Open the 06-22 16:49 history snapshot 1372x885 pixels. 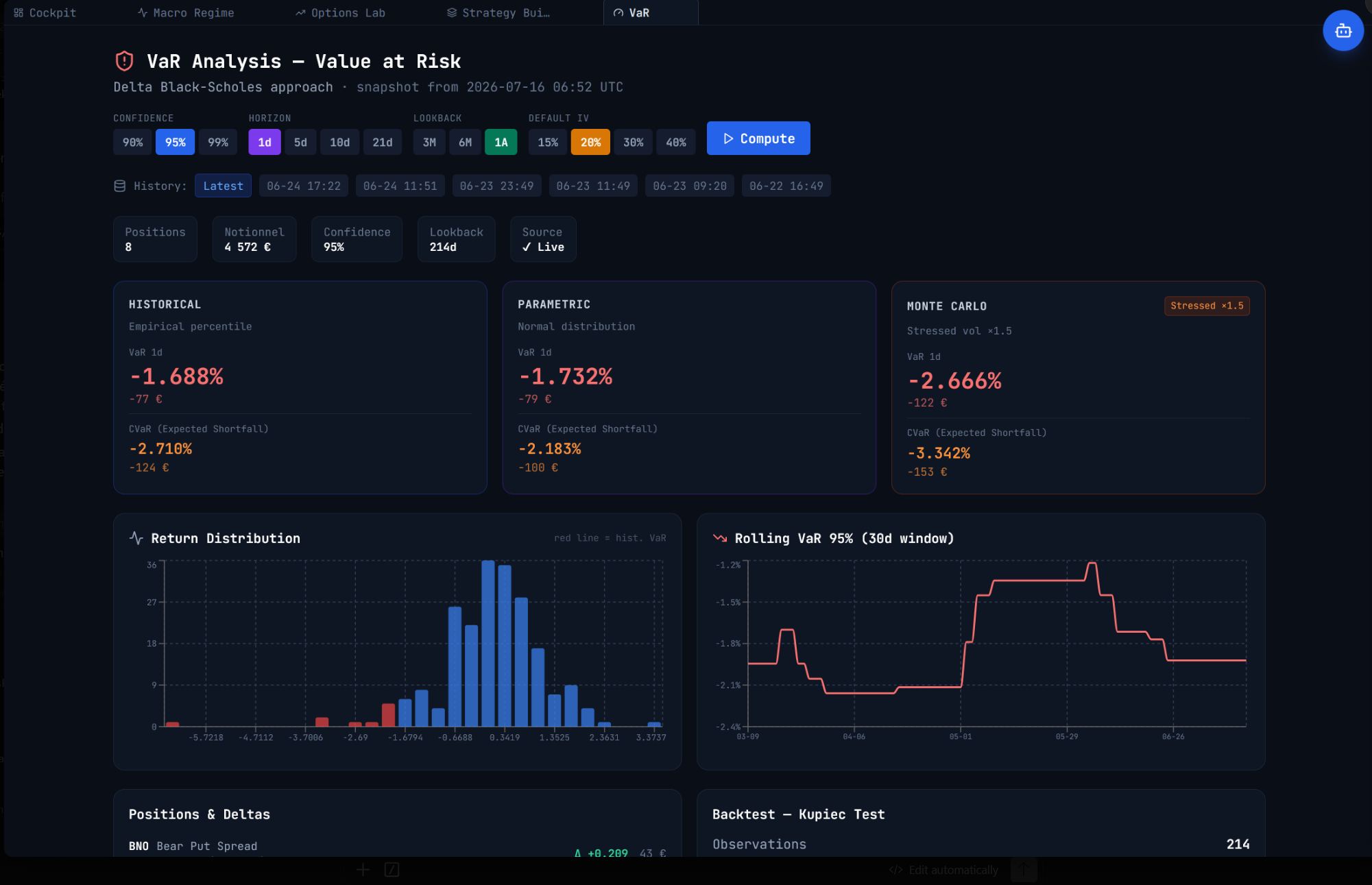[x=786, y=186]
